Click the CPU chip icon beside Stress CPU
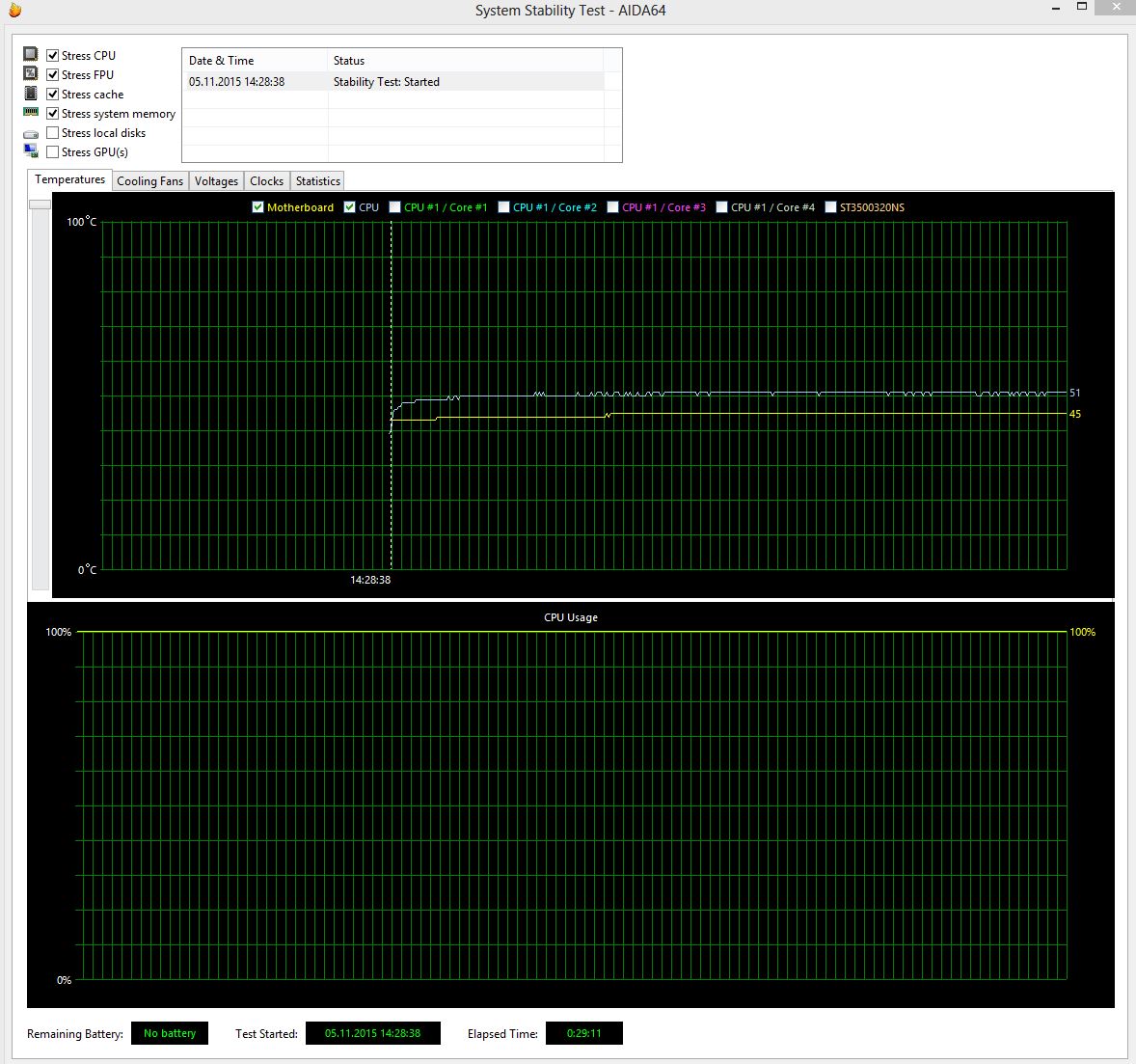This screenshot has width=1136, height=1064. 31,54
